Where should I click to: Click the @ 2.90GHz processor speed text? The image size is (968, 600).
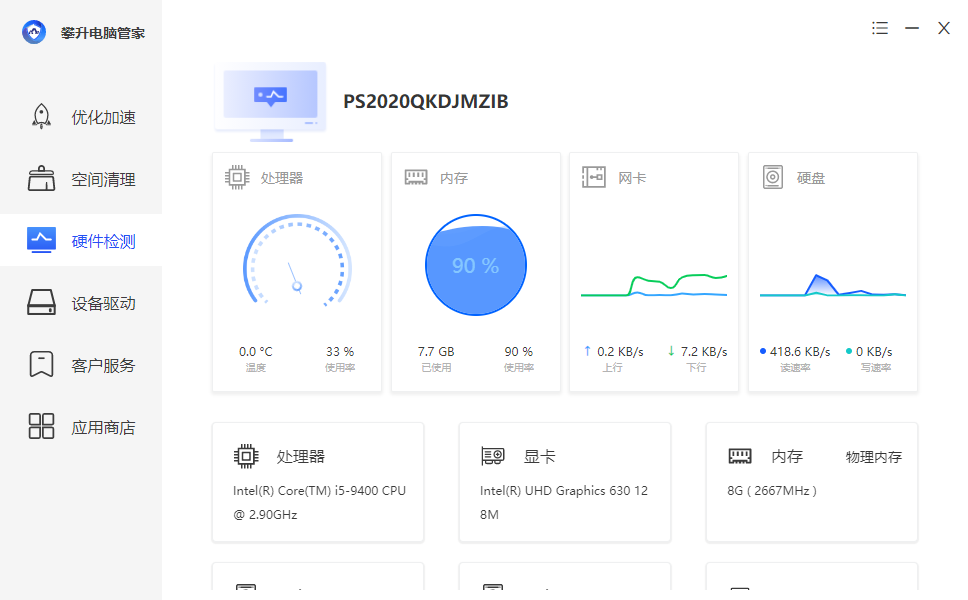point(265,515)
